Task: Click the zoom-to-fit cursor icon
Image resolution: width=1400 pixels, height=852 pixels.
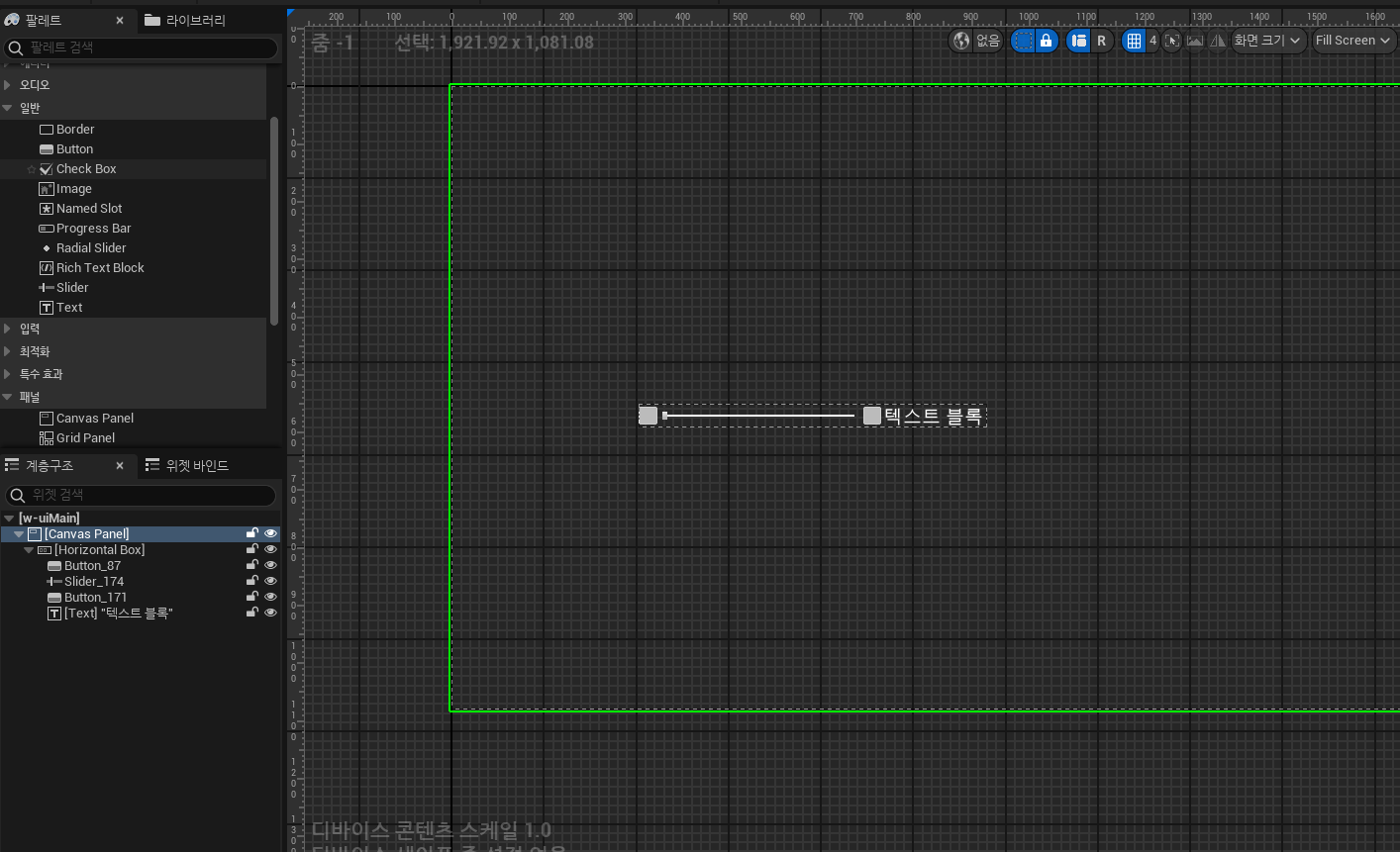Action: (x=1172, y=41)
